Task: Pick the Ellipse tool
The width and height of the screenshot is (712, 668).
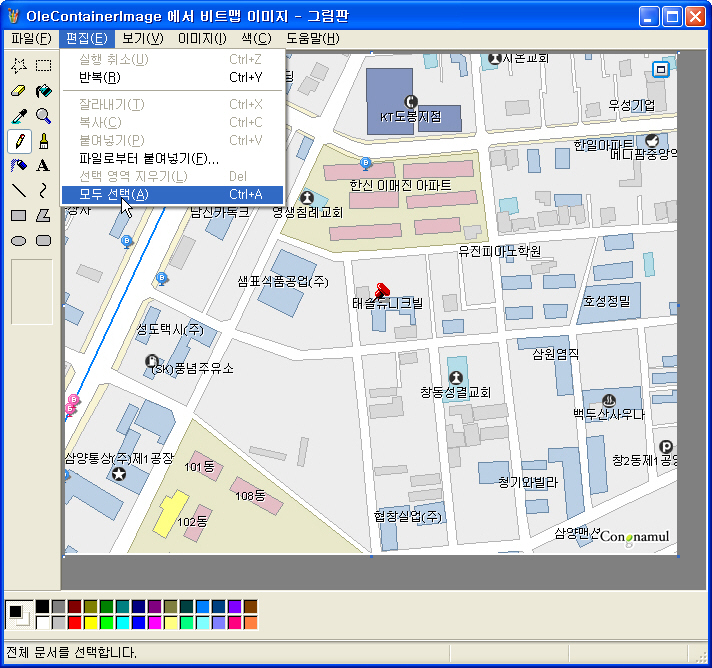Action: 19,240
